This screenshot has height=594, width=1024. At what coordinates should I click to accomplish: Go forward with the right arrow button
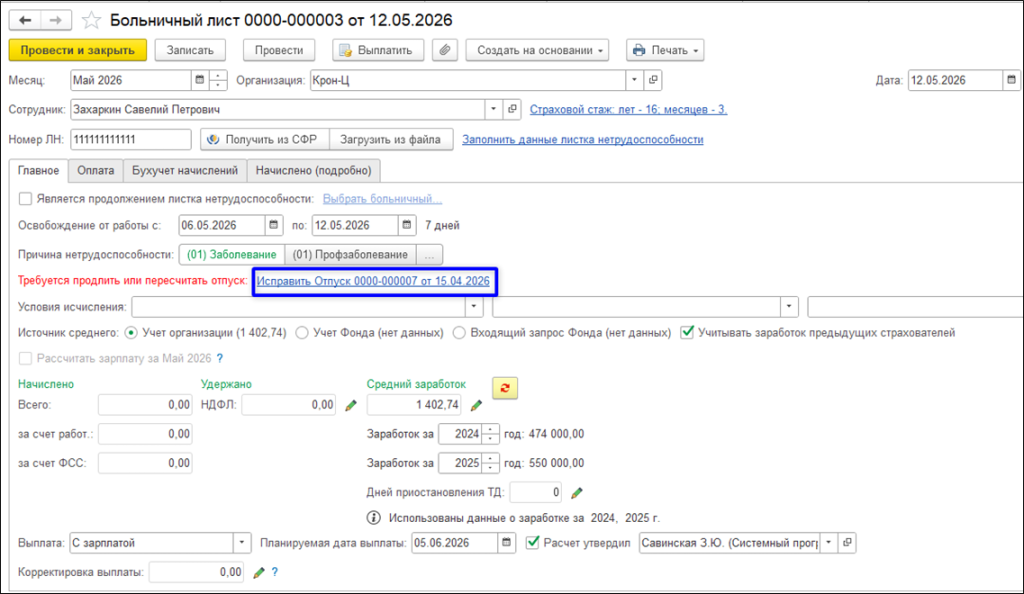(x=56, y=20)
